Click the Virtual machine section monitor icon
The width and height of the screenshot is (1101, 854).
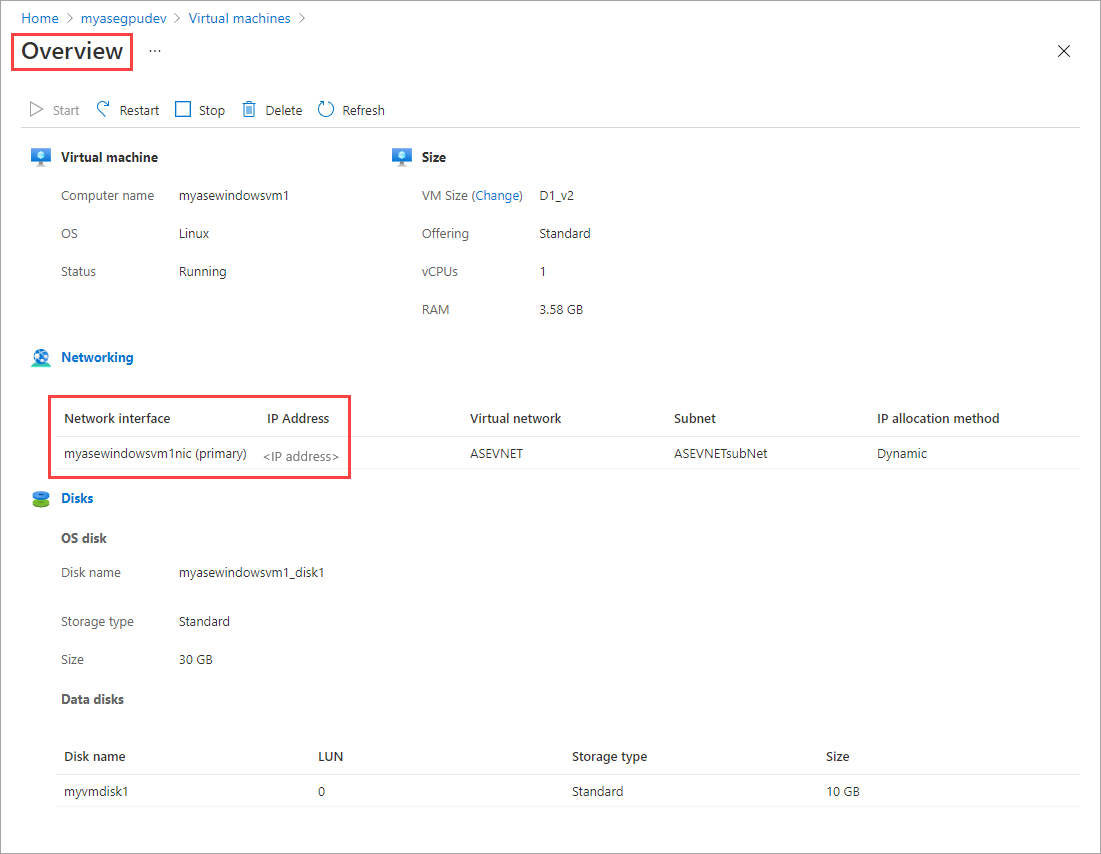pos(40,156)
